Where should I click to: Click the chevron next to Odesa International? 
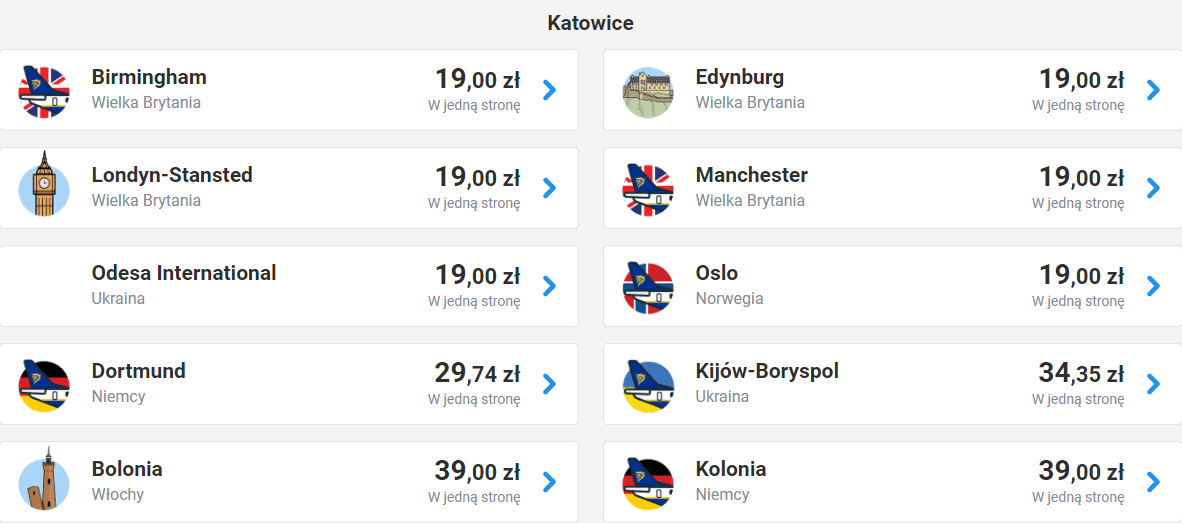coord(549,286)
